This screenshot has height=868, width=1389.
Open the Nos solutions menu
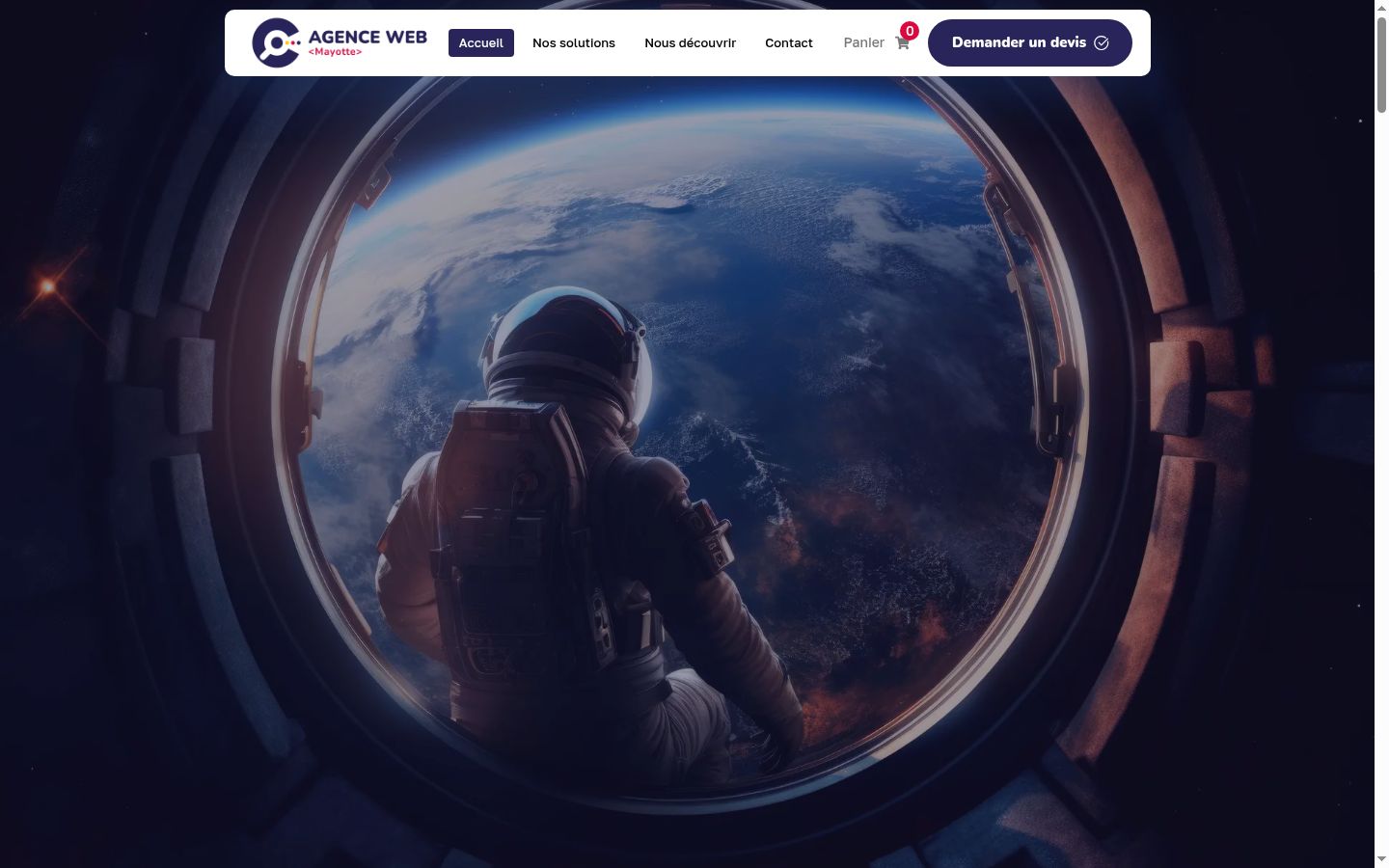pyautogui.click(x=574, y=43)
